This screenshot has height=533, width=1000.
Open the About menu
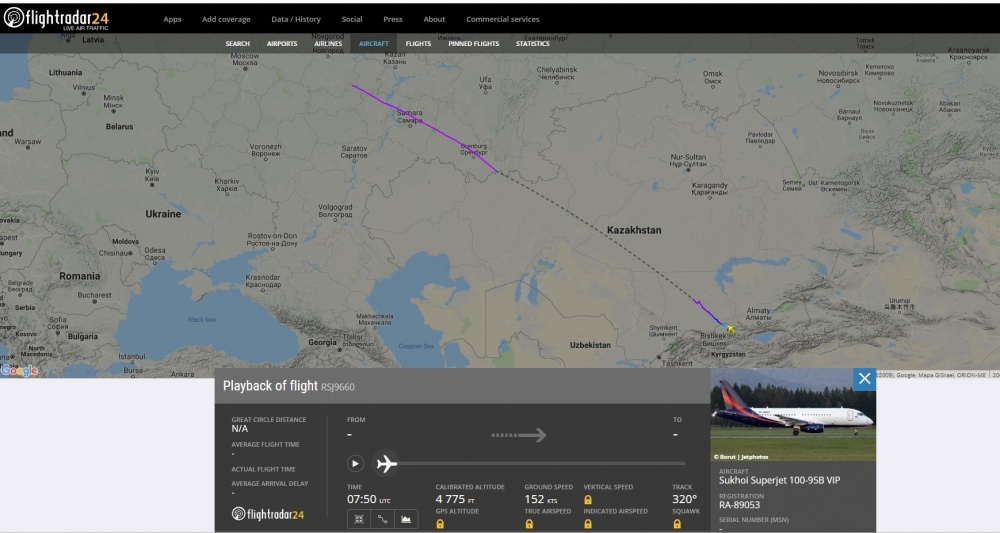[434, 19]
